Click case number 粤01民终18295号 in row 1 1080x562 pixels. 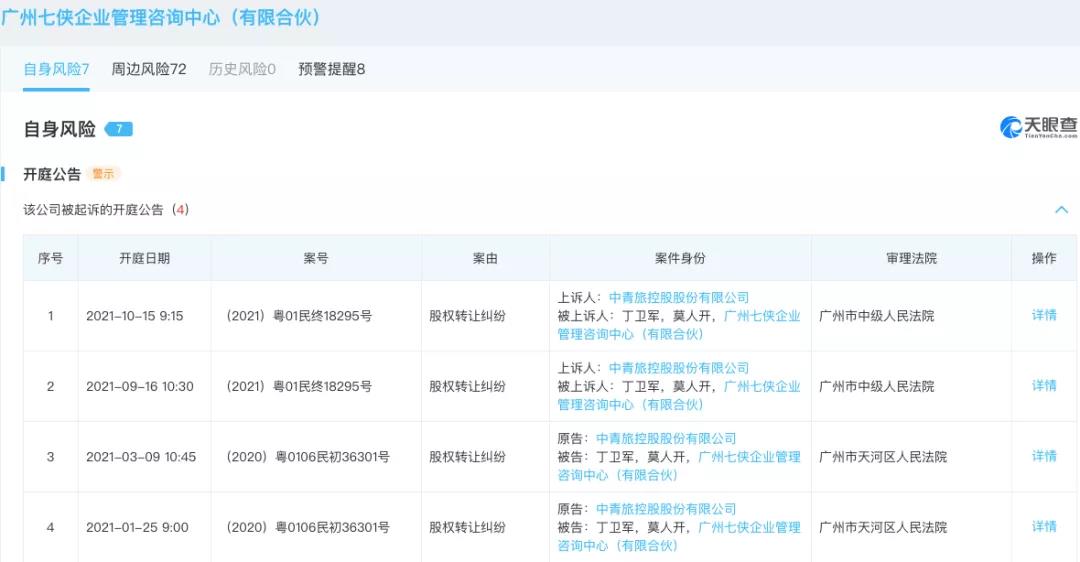299,316
